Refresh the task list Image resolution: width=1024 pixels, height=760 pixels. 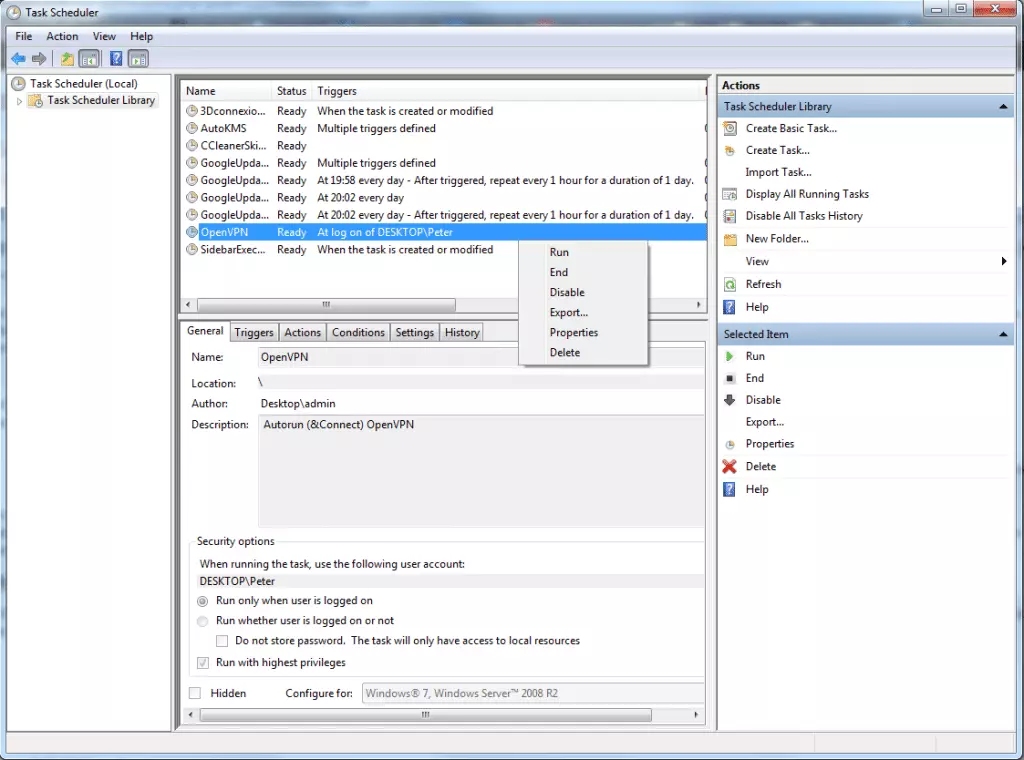[x=765, y=283]
